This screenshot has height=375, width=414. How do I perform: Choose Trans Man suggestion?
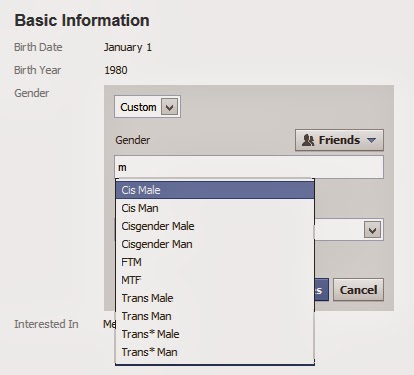coord(215,316)
